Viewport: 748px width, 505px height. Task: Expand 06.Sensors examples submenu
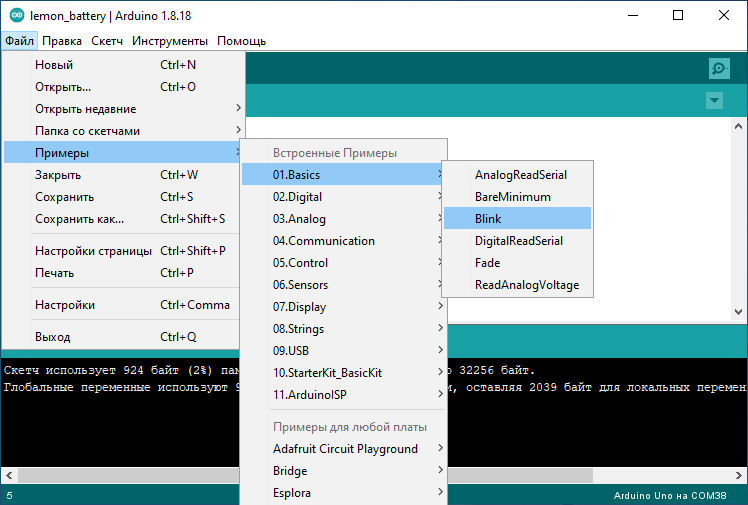click(x=343, y=284)
